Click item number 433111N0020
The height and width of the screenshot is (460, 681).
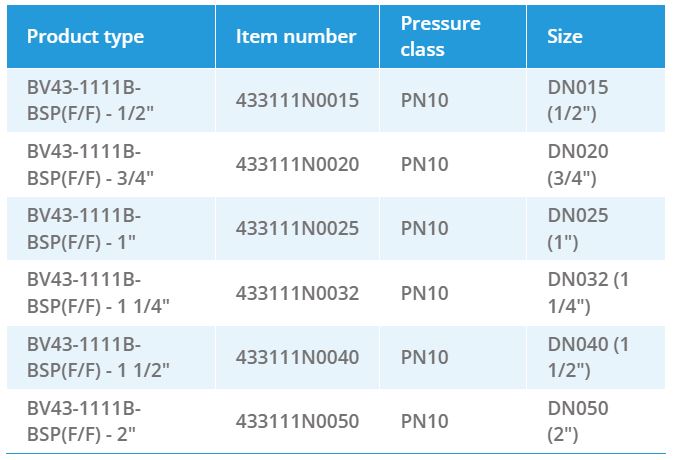click(297, 164)
